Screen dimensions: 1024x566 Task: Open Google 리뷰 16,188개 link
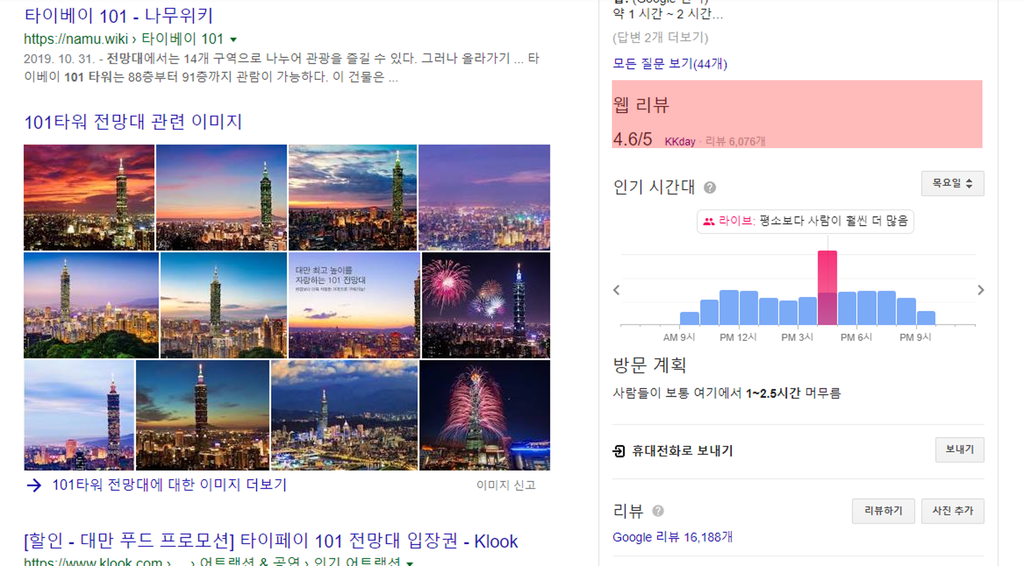tap(672, 537)
